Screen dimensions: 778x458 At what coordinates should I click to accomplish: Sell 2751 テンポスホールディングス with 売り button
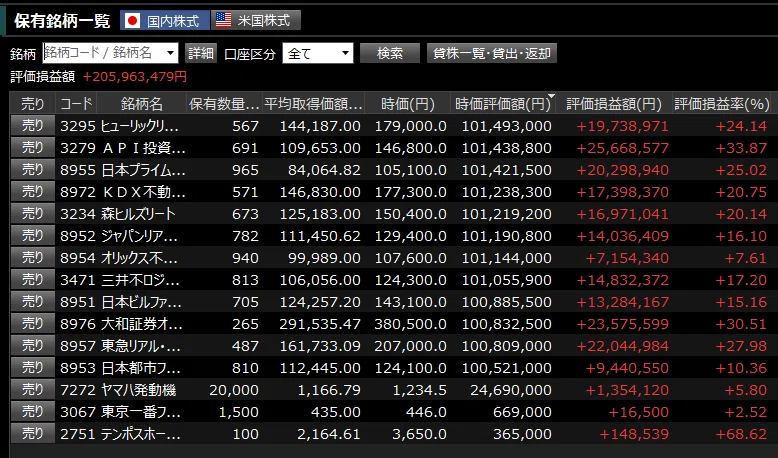(x=33, y=434)
